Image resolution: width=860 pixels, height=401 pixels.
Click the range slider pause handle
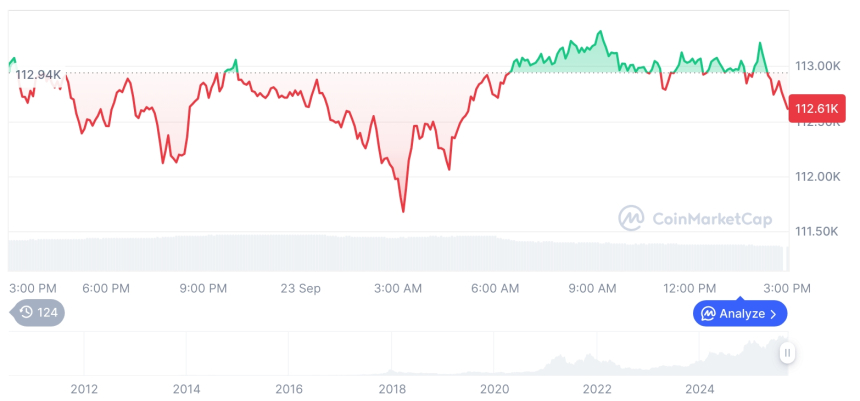pyautogui.click(x=788, y=352)
